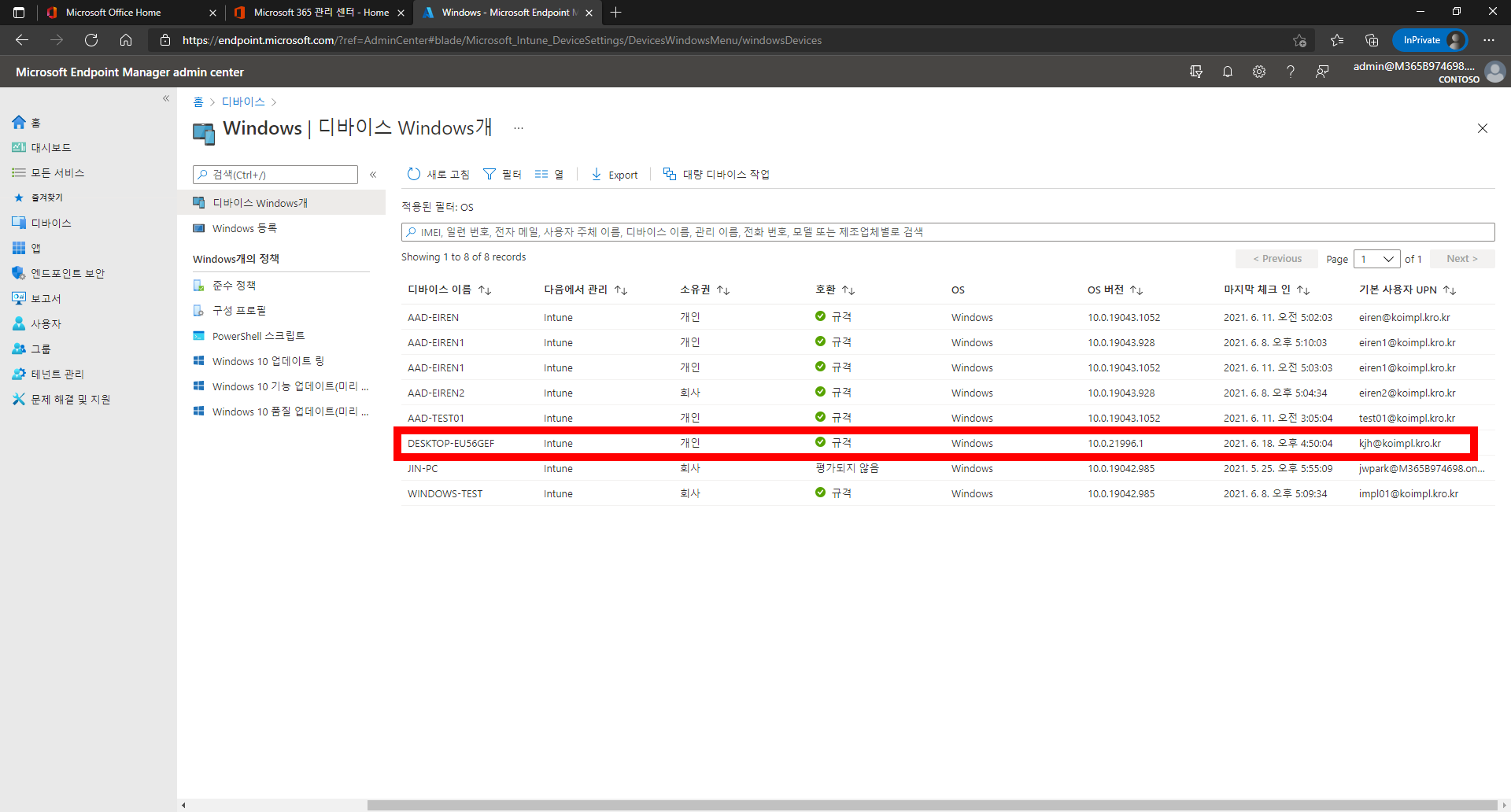1511x812 pixels.
Task: Sort by 소유권 column
Action: [x=704, y=290]
